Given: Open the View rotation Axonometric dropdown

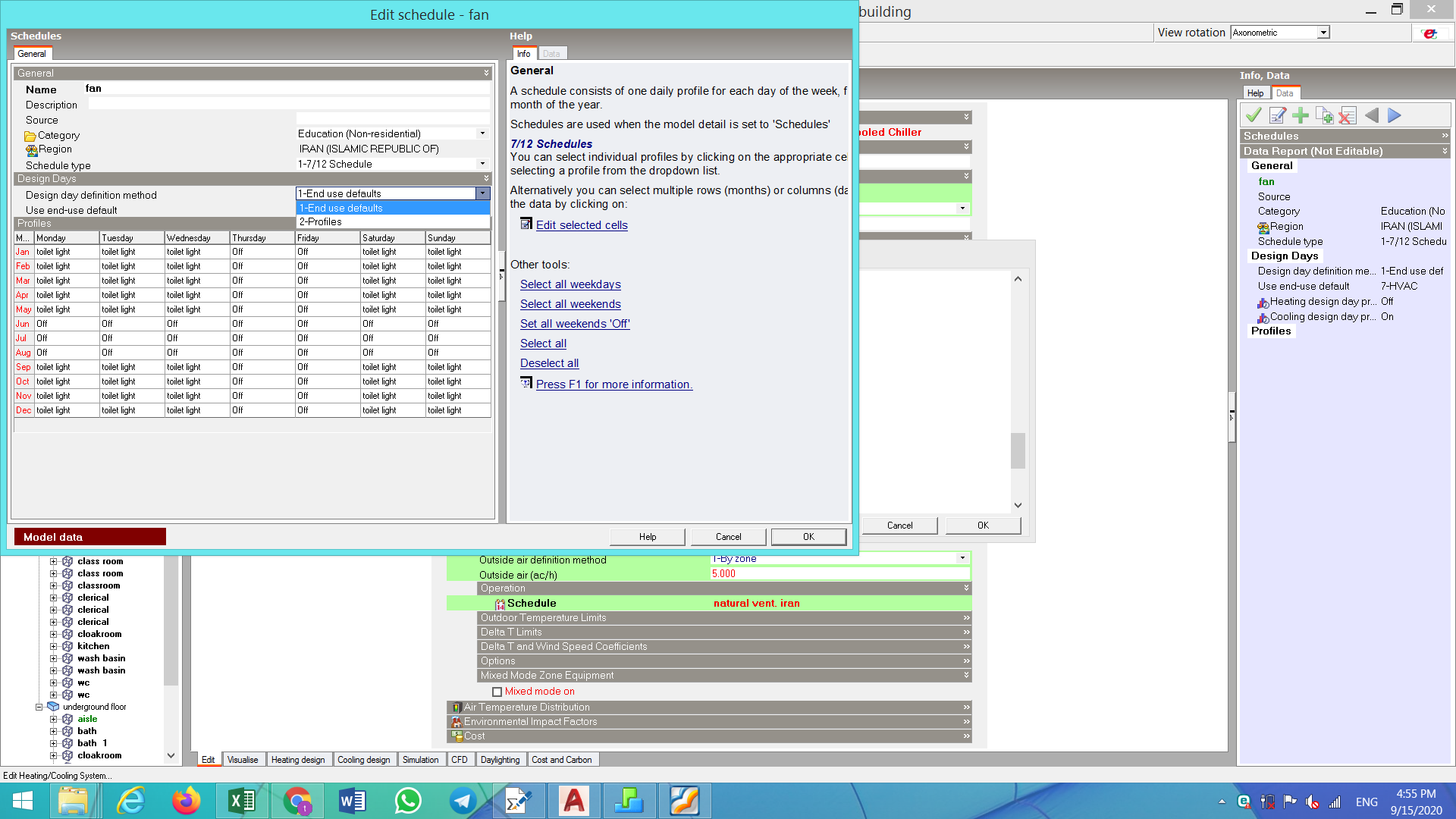Looking at the screenshot, I should click(1323, 33).
